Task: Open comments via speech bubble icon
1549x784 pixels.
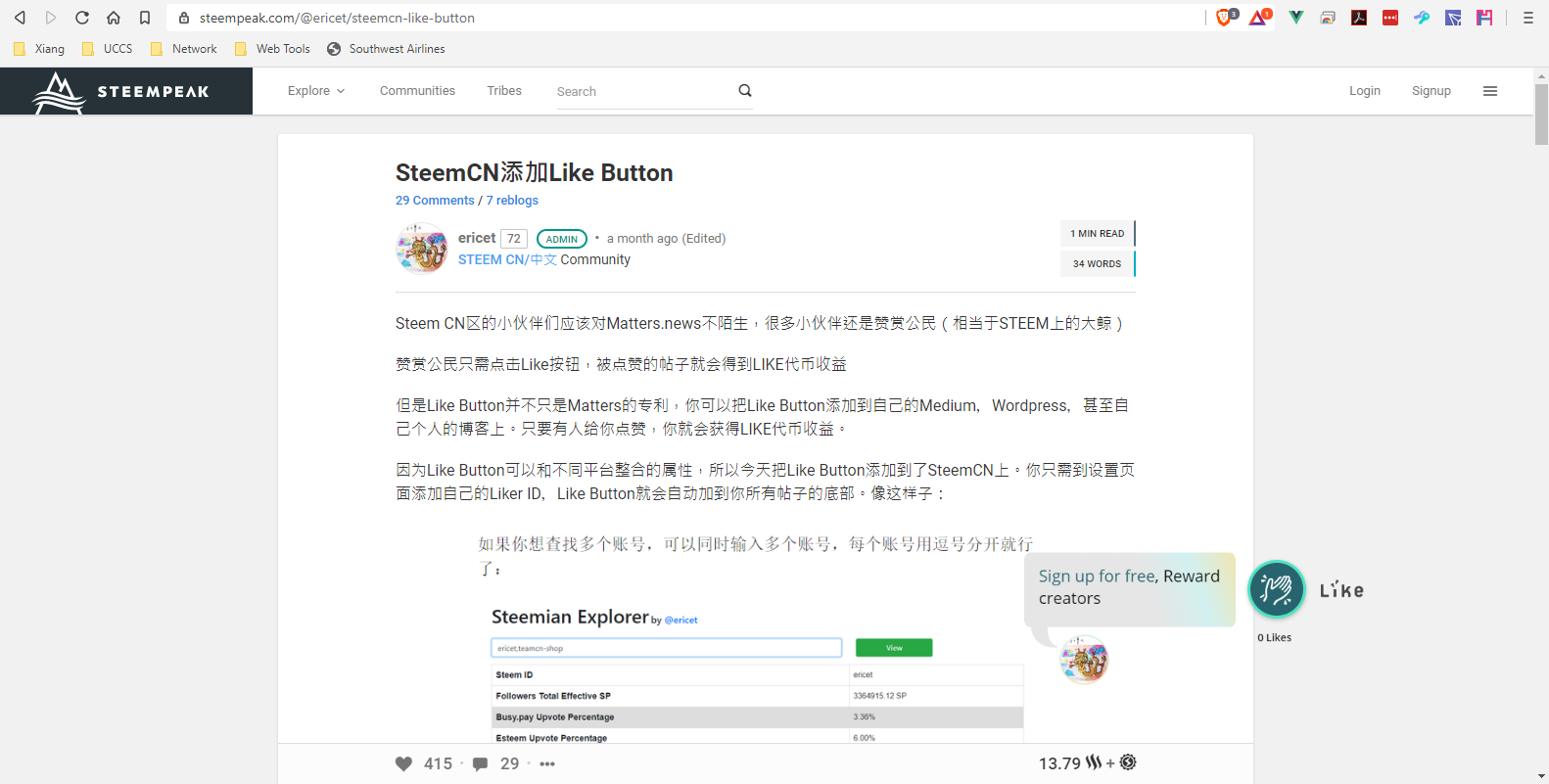Action: point(480,764)
